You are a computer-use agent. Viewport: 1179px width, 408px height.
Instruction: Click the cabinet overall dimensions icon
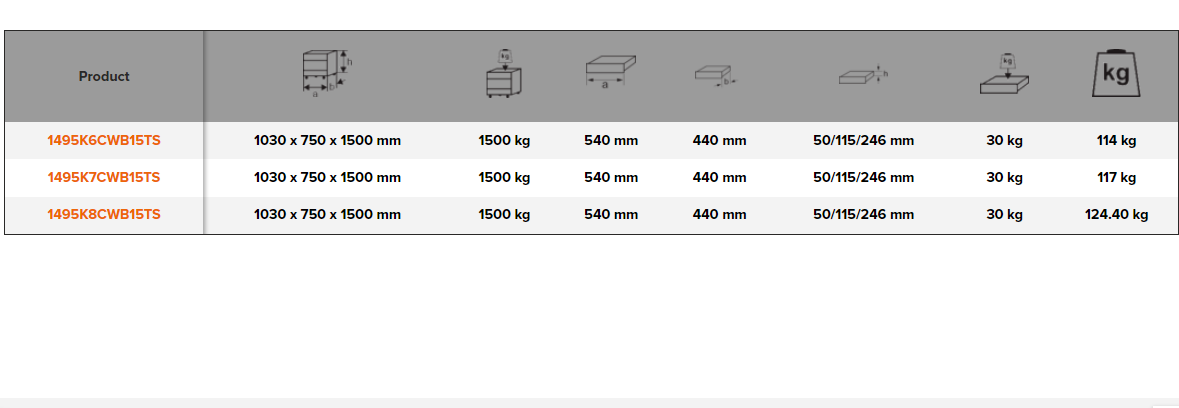pyautogui.click(x=327, y=75)
